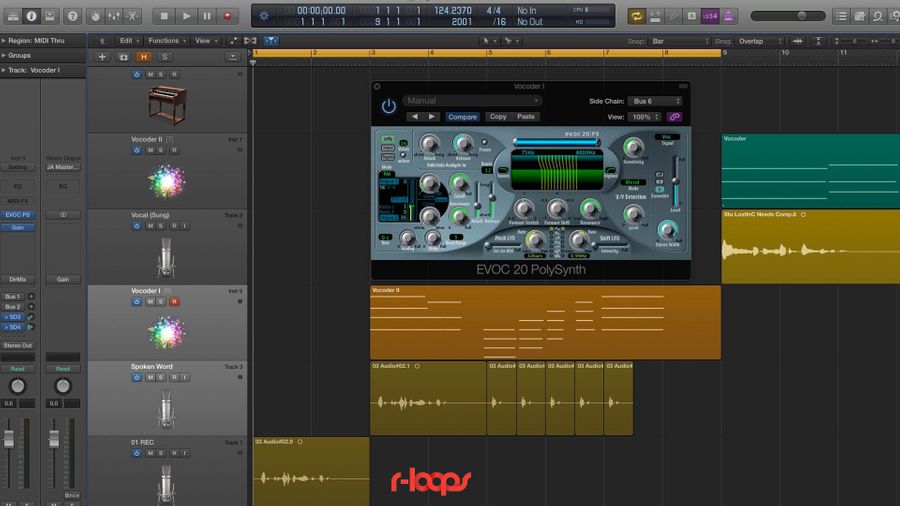This screenshot has width=900, height=506.
Task: Open the global tracks dropdown button
Action: tap(232, 57)
